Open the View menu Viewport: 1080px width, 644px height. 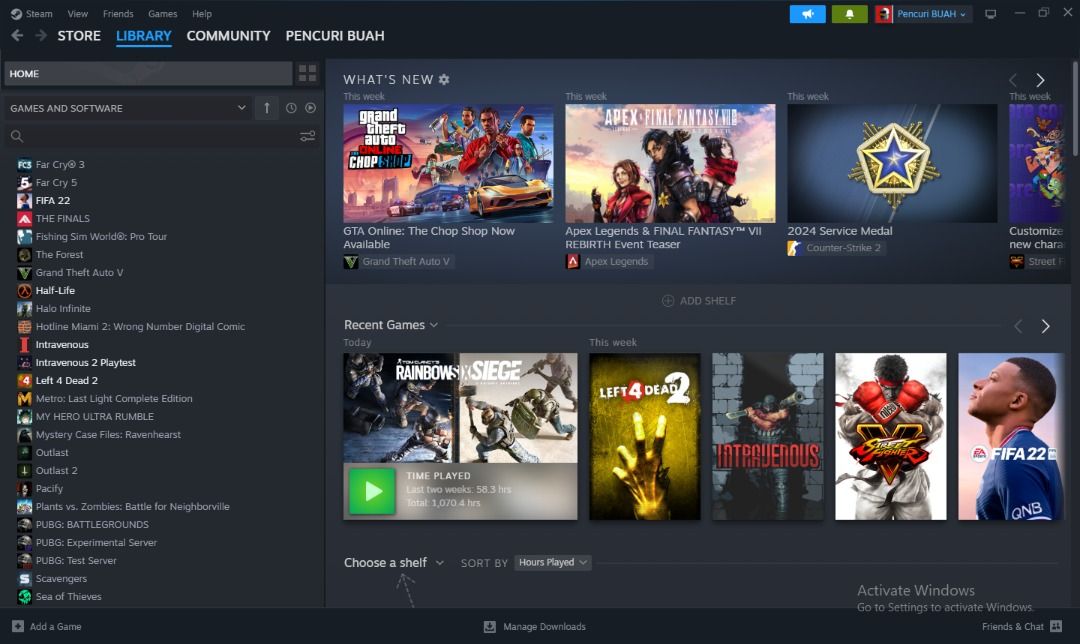[x=78, y=14]
